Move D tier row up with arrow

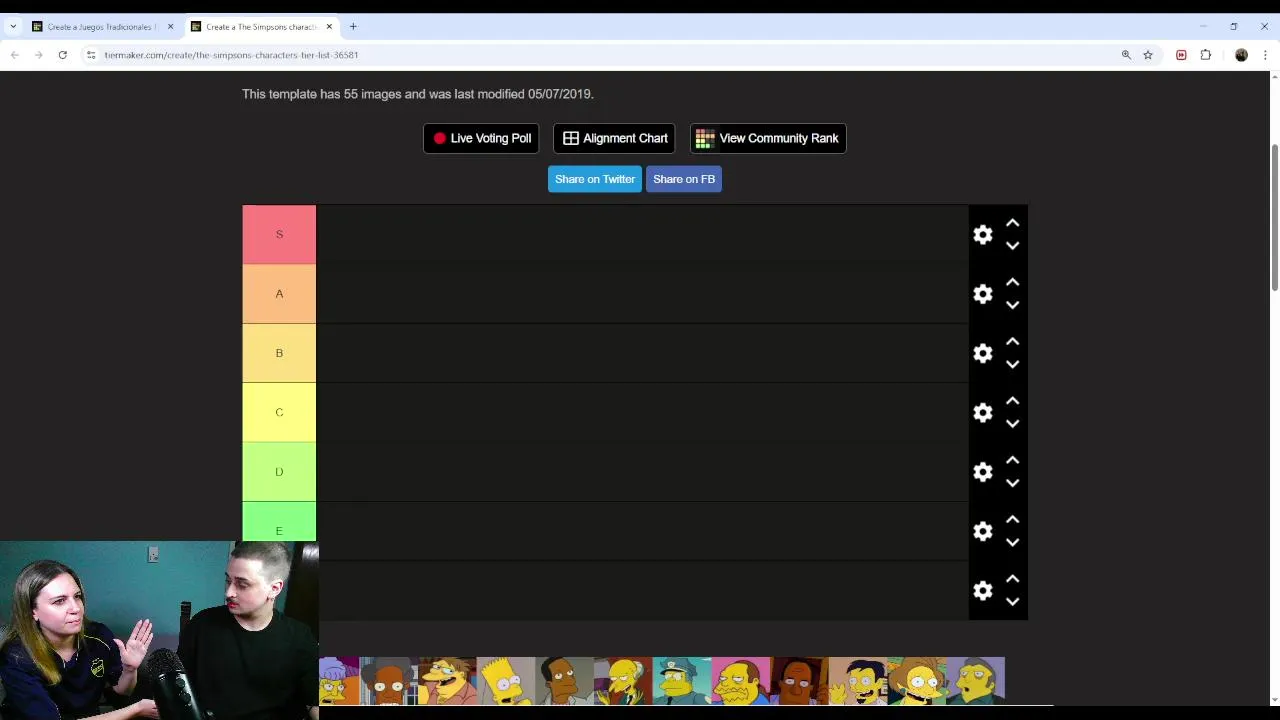(1012, 461)
